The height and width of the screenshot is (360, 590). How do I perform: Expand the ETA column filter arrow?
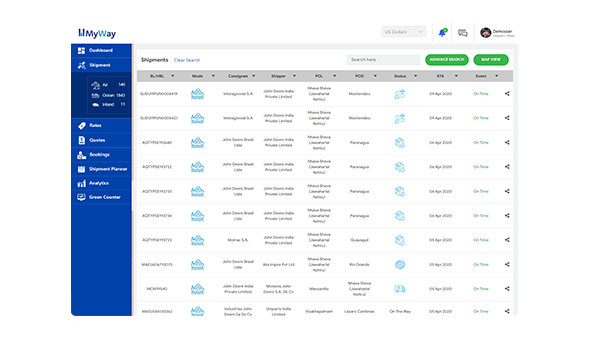(456, 76)
